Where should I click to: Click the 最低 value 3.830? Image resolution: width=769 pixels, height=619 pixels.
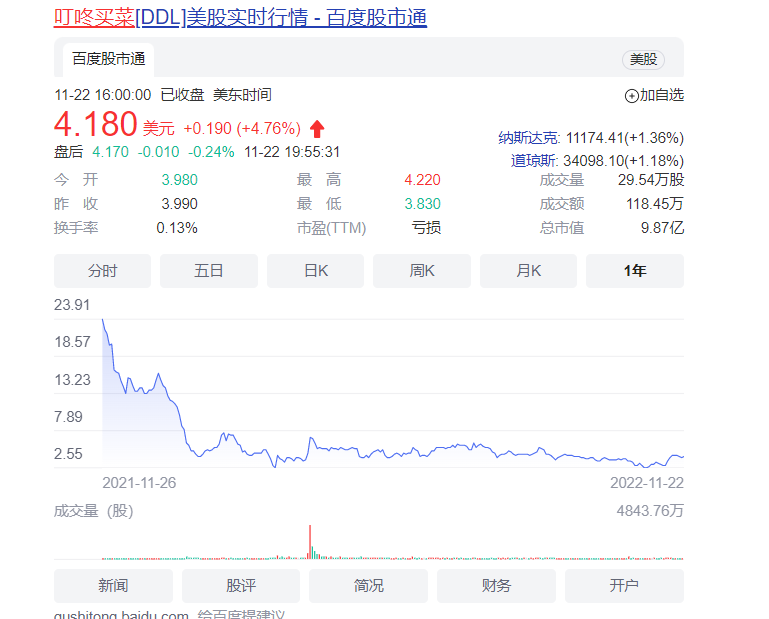pos(422,204)
